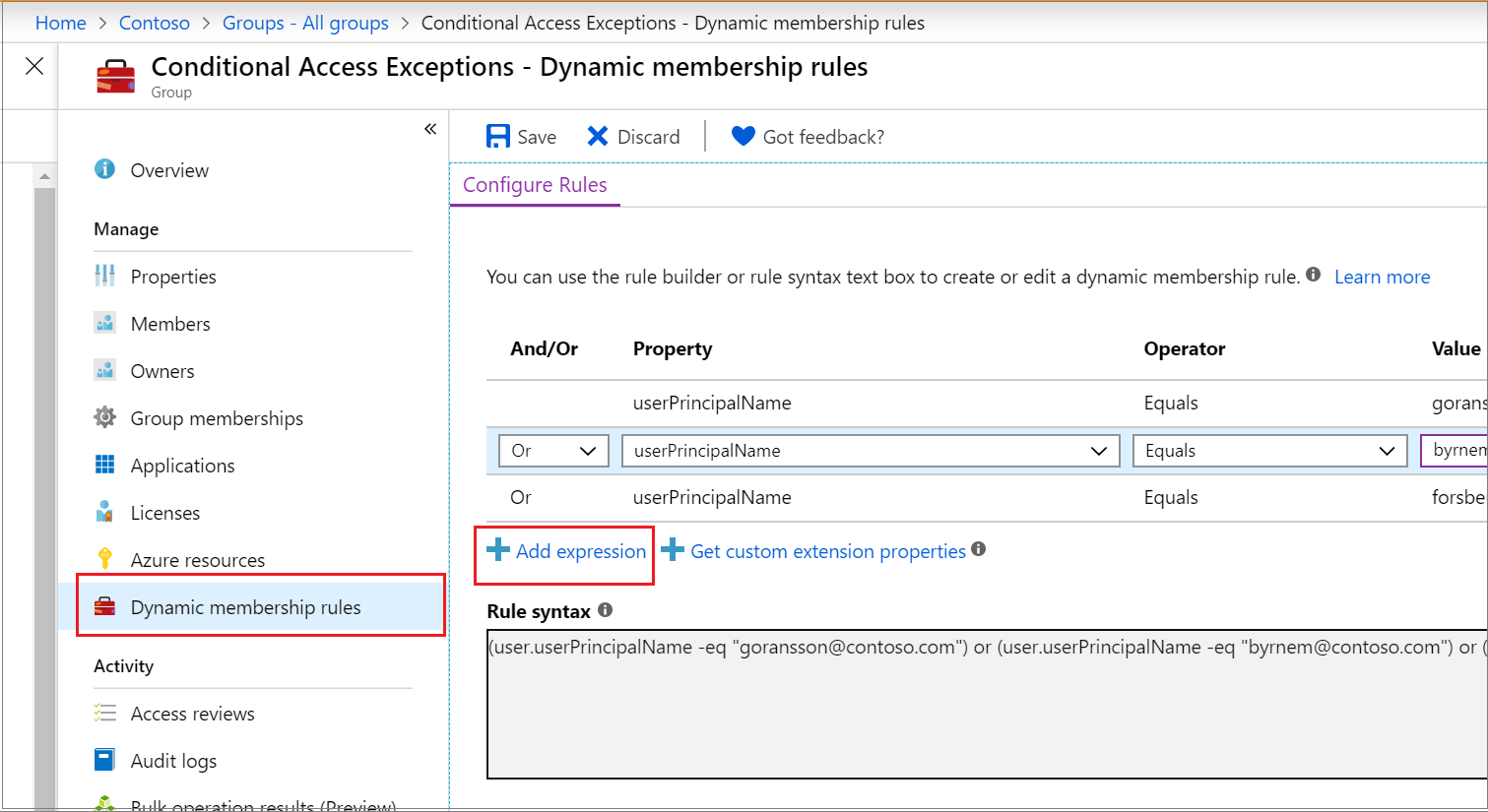Select the Save icon on the toolbar
This screenshot has height=812, width=1488.
pyautogui.click(x=500, y=136)
